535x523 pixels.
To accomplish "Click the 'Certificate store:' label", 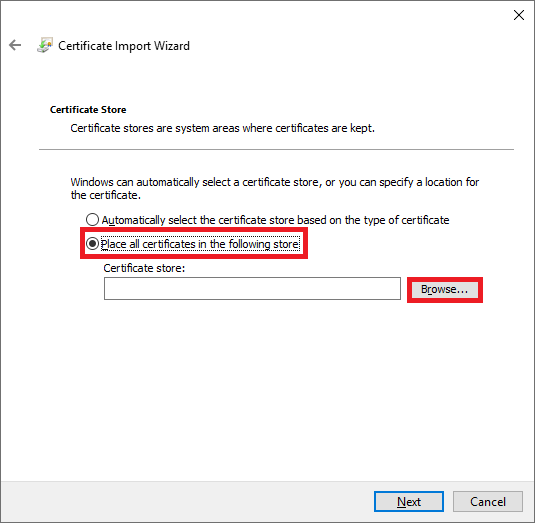I will (x=144, y=268).
